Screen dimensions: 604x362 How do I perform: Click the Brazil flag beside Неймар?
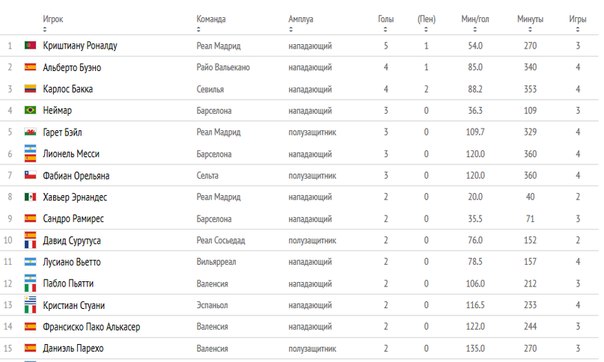point(30,110)
